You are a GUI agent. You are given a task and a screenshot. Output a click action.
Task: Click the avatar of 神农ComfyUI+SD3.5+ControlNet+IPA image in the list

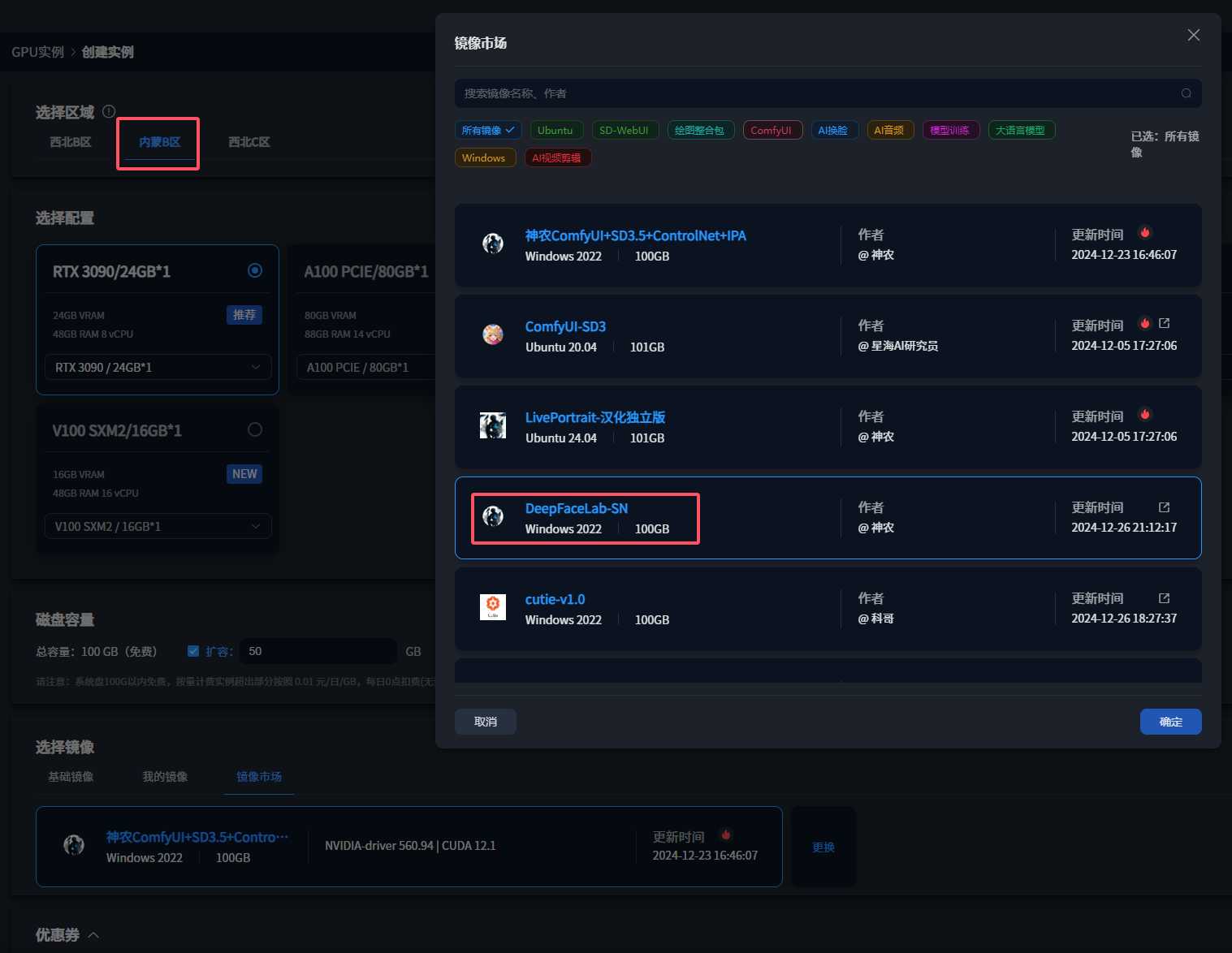493,244
